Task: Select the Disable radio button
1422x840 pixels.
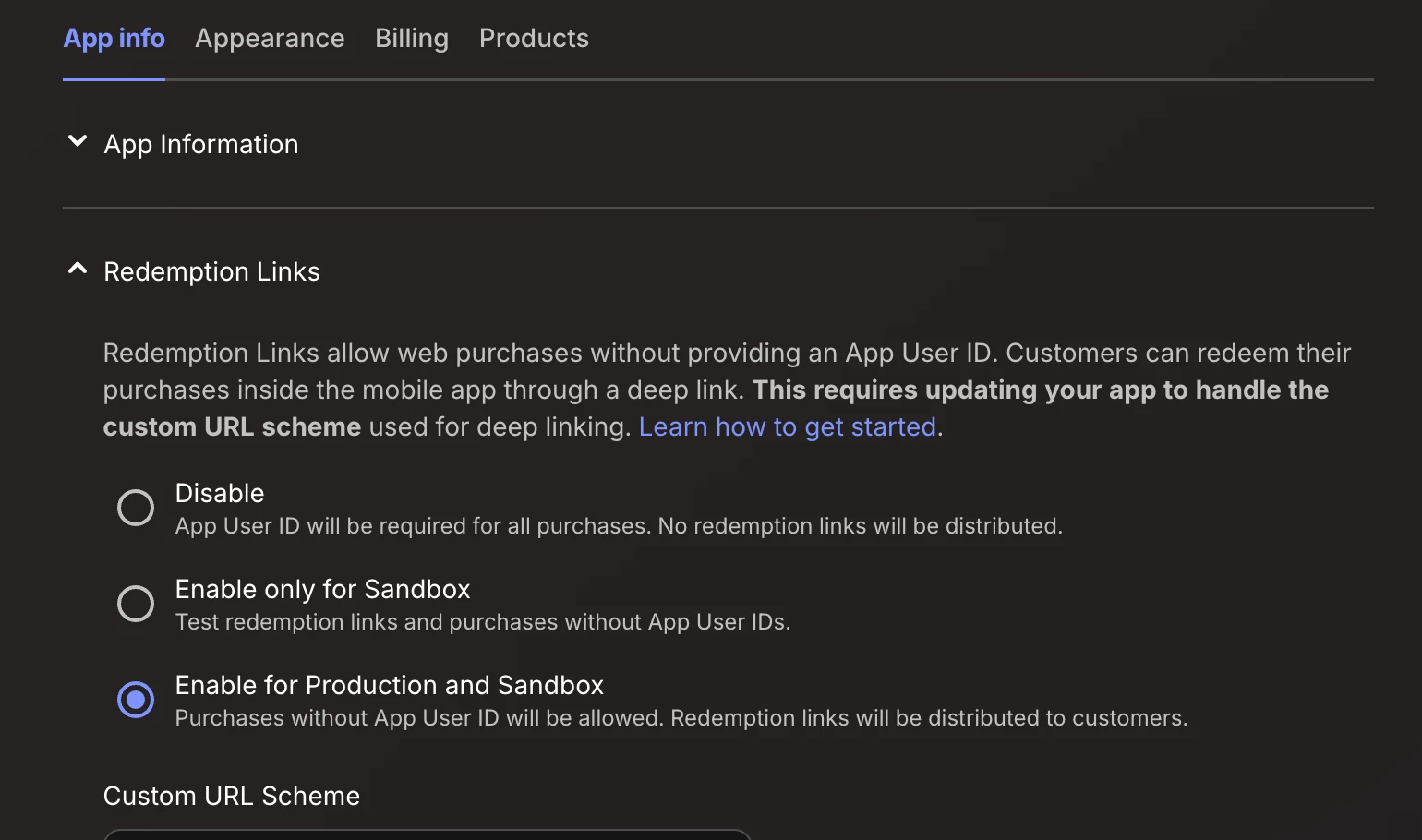Action: [x=136, y=508]
